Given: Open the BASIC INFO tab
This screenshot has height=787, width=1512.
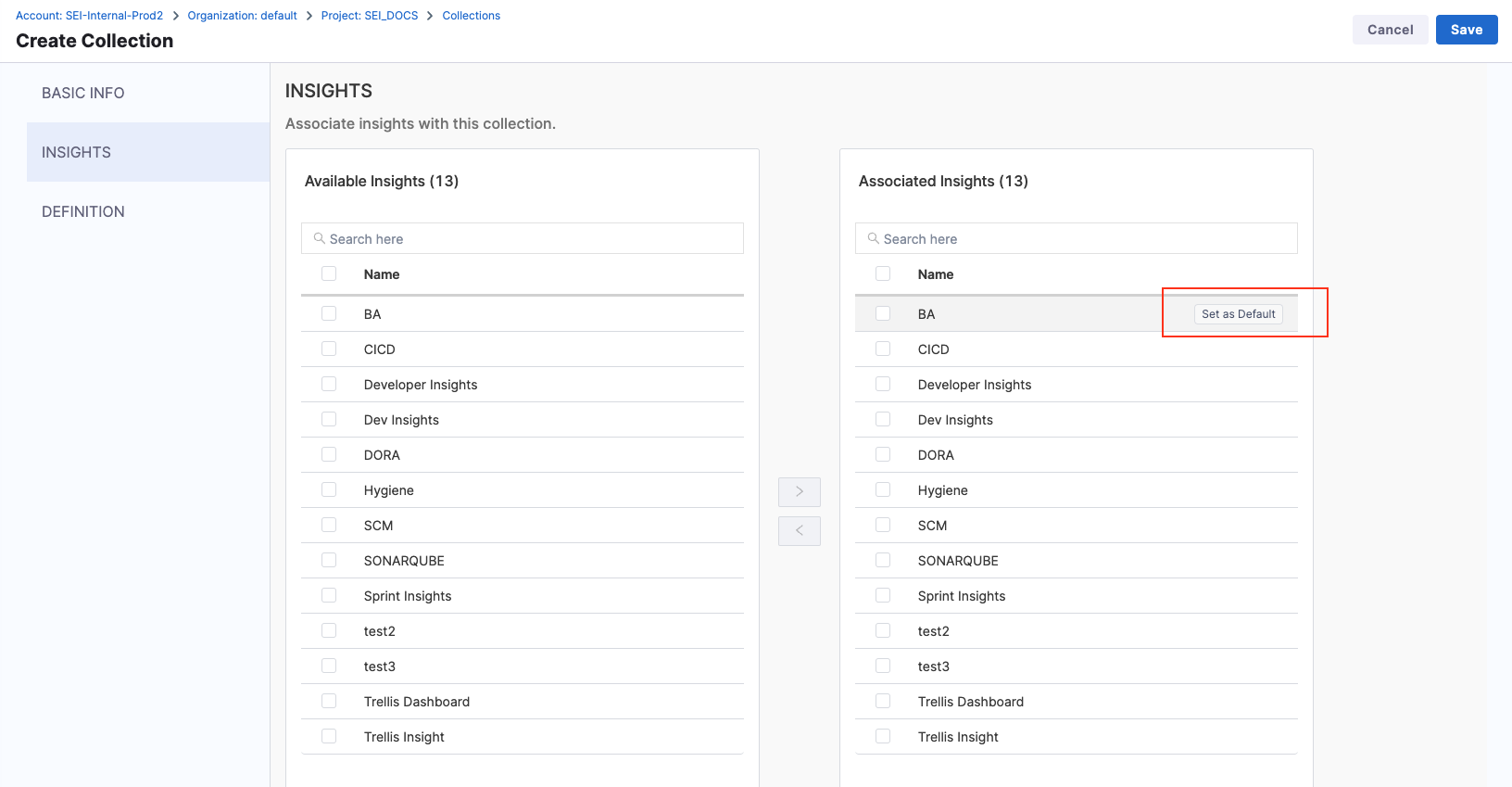Looking at the screenshot, I should point(83,93).
